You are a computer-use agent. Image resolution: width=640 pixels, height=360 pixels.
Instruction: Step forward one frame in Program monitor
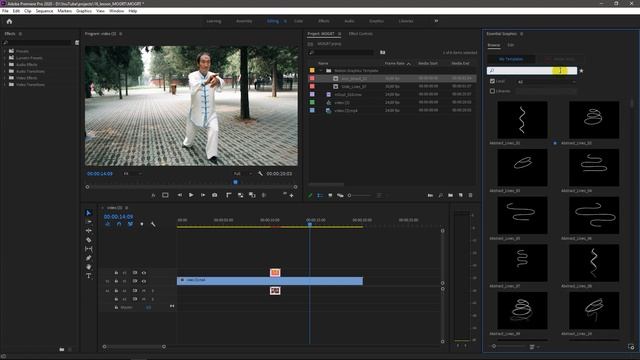(202, 196)
